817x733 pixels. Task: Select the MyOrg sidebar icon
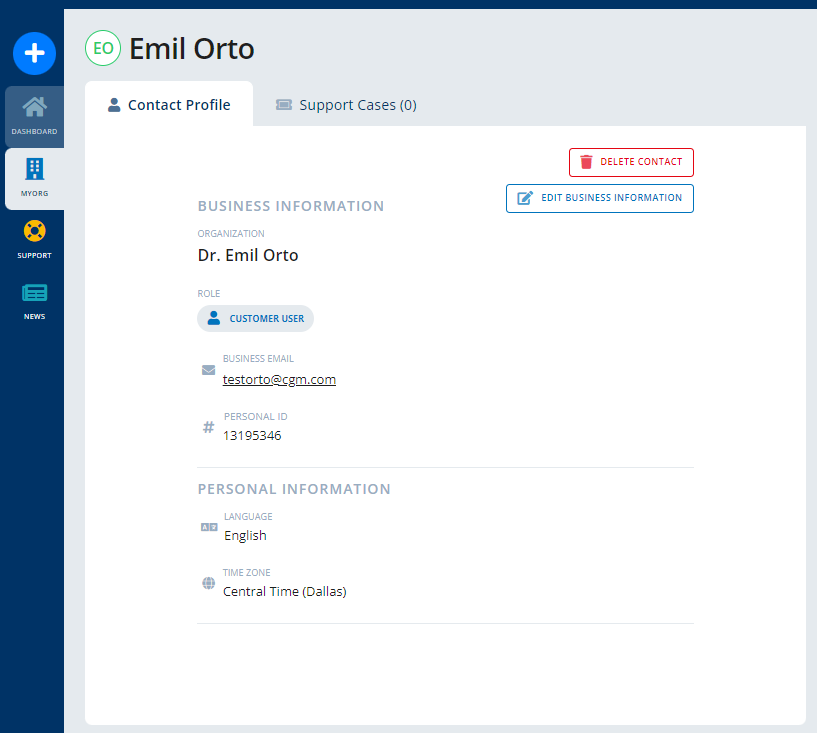pyautogui.click(x=33, y=173)
